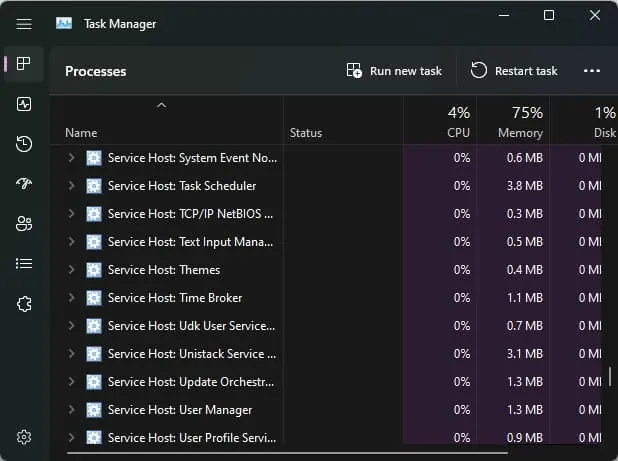Screen dimensions: 618x461
Task: Select Service Host: Task Scheduler name text
Action: coord(182,186)
